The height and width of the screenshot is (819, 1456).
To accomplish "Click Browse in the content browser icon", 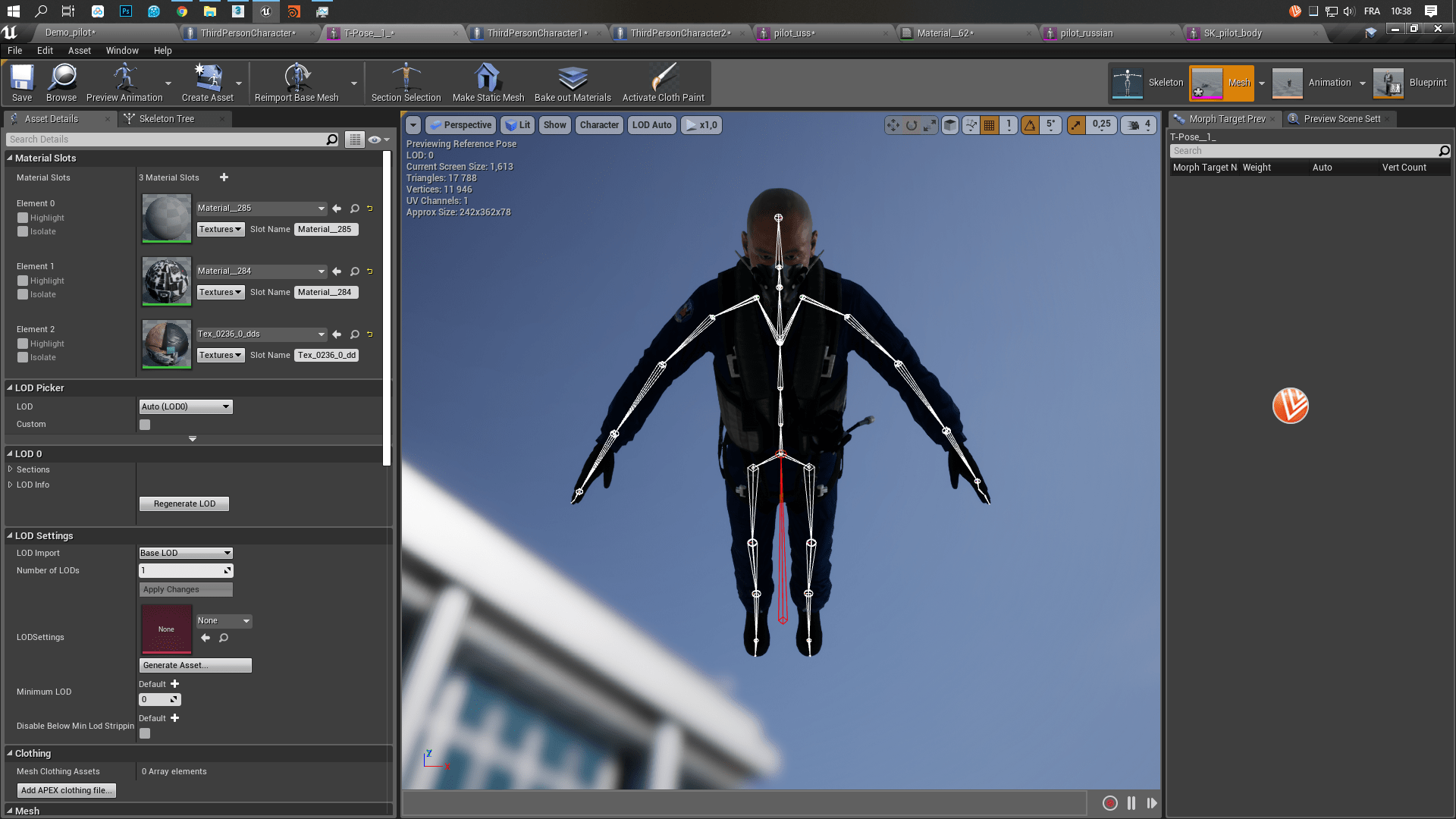I will tap(61, 83).
